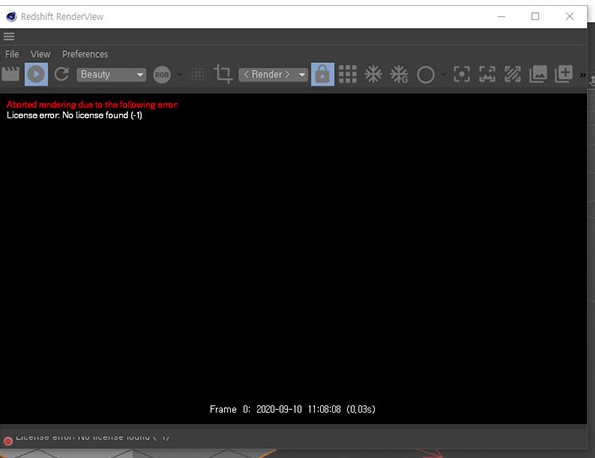
Task: Click the frame-with-image fit icon
Action: (487, 74)
